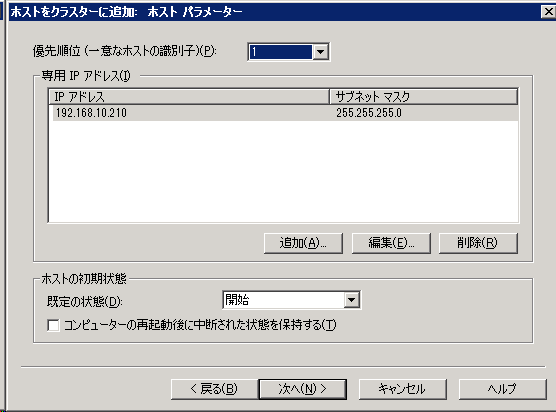Click the subnet mask 255.255.255.0 cell
The width and height of the screenshot is (556, 412).
click(369, 113)
